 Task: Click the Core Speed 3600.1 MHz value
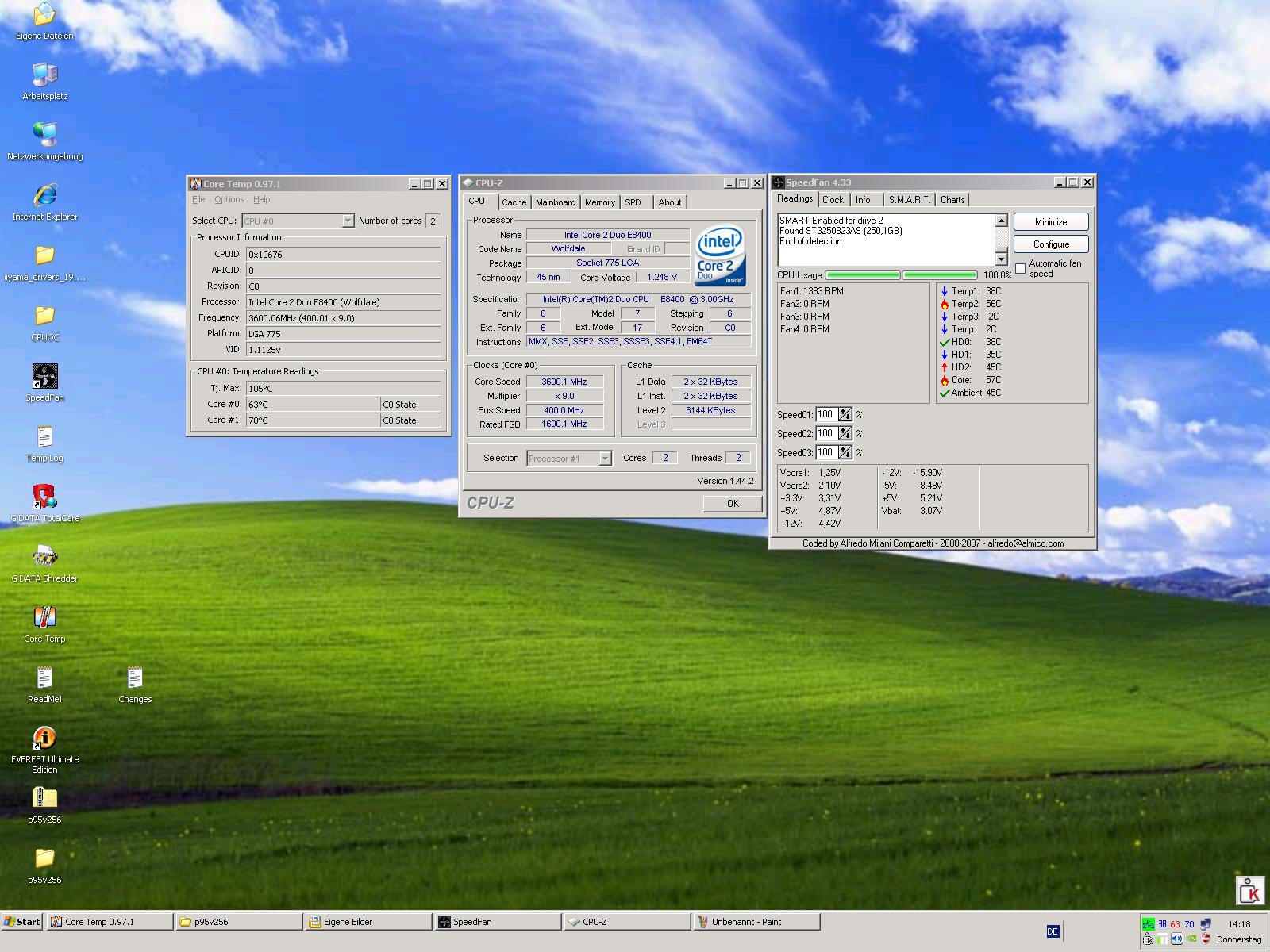(564, 382)
